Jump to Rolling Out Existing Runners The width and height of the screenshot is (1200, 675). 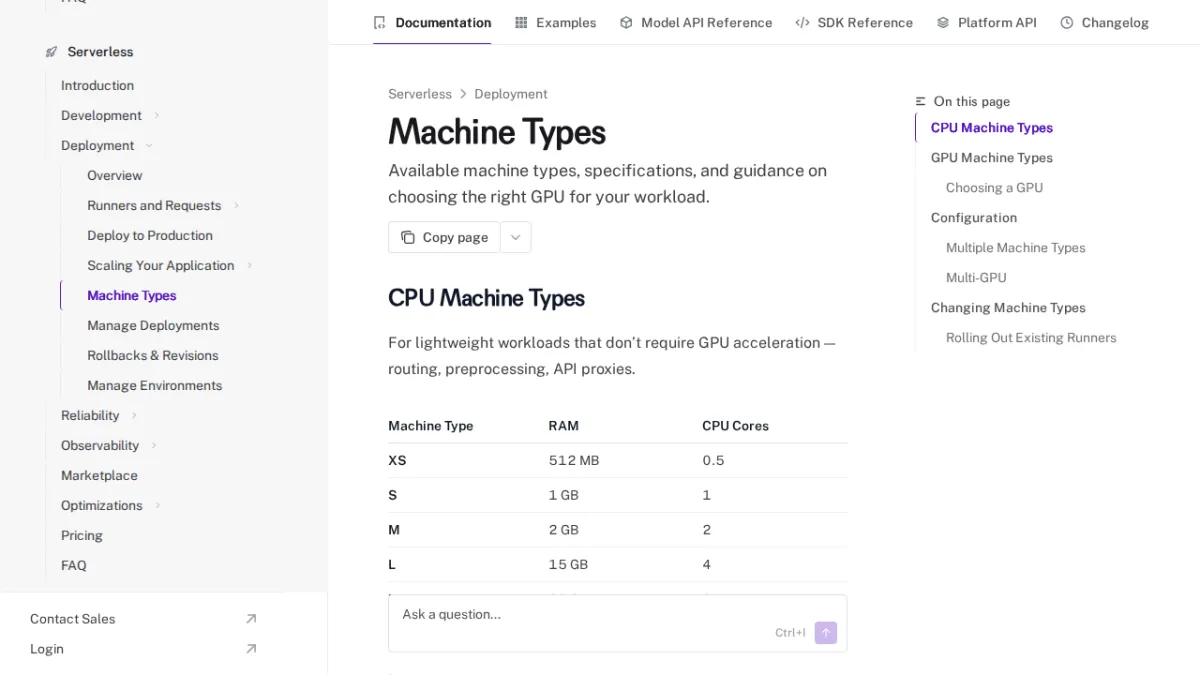[1031, 338]
